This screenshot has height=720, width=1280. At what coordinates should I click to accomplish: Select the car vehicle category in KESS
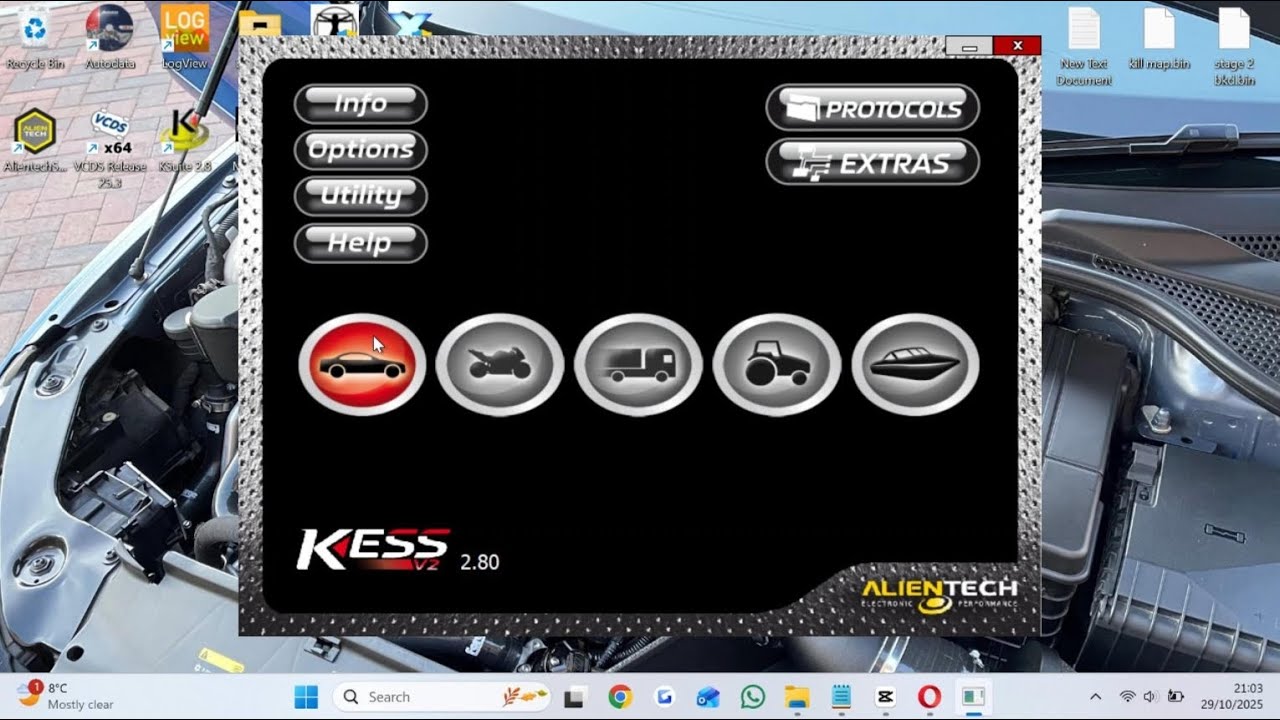[362, 364]
